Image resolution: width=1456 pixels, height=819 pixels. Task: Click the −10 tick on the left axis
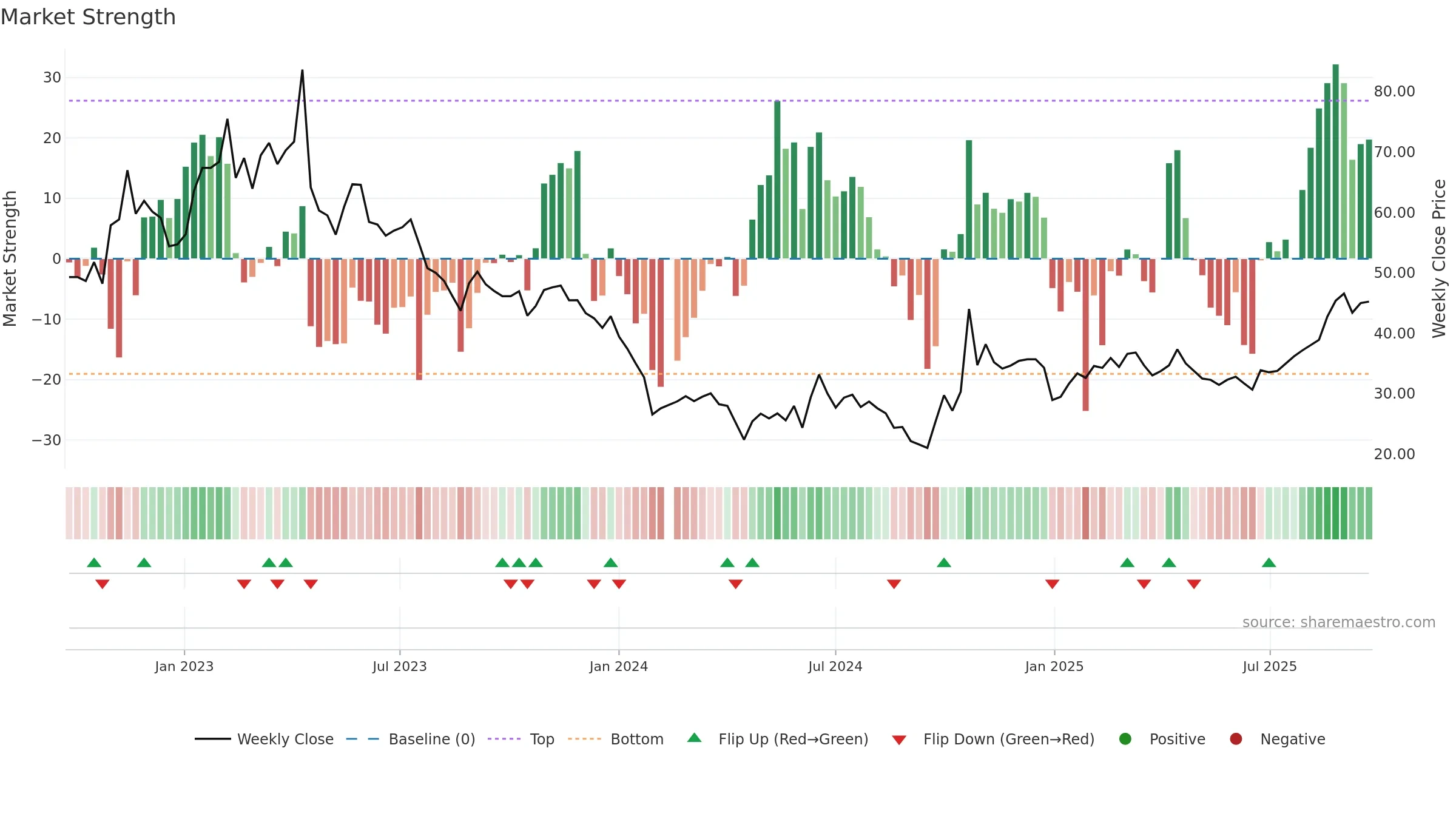click(x=47, y=319)
